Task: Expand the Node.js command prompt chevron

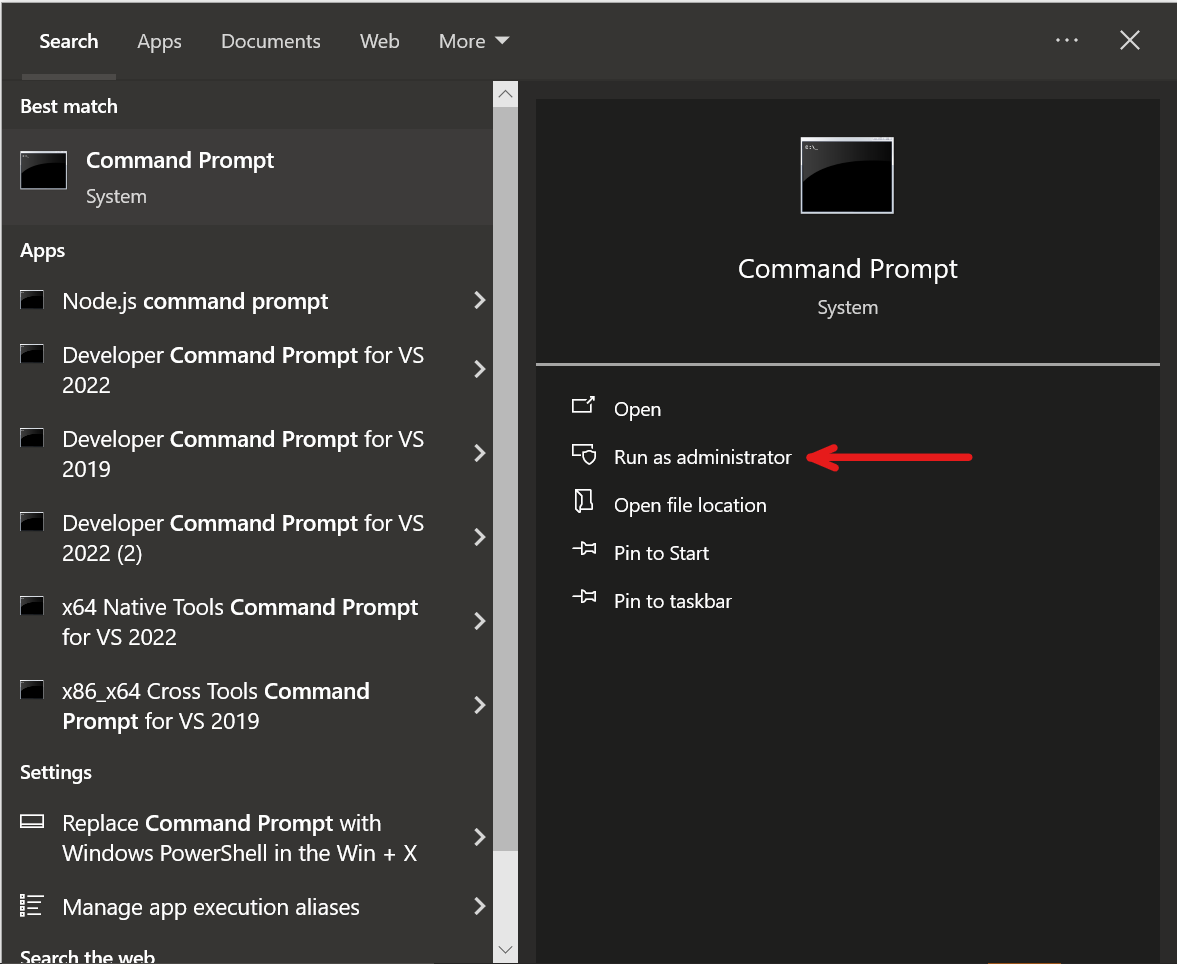Action: point(480,300)
